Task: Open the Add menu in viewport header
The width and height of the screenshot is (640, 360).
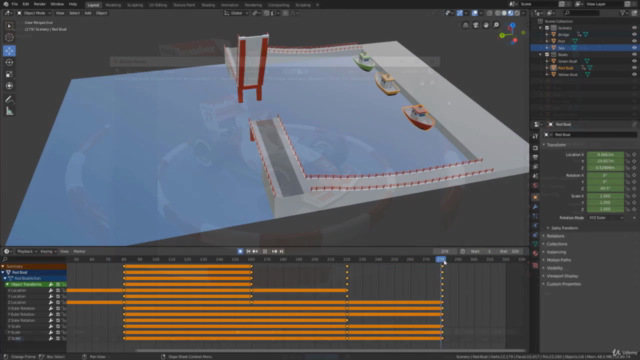Action: point(88,13)
